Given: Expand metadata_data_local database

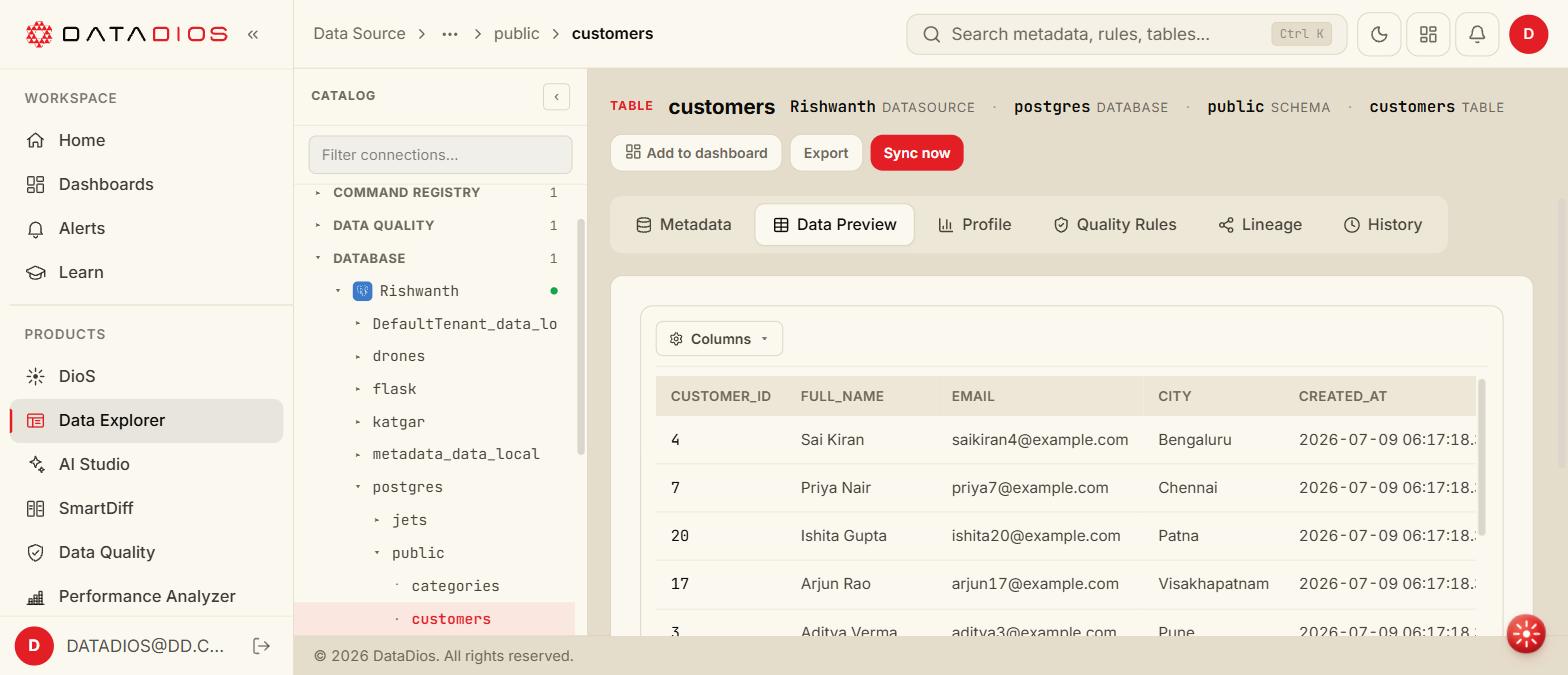Looking at the screenshot, I should 358,455.
